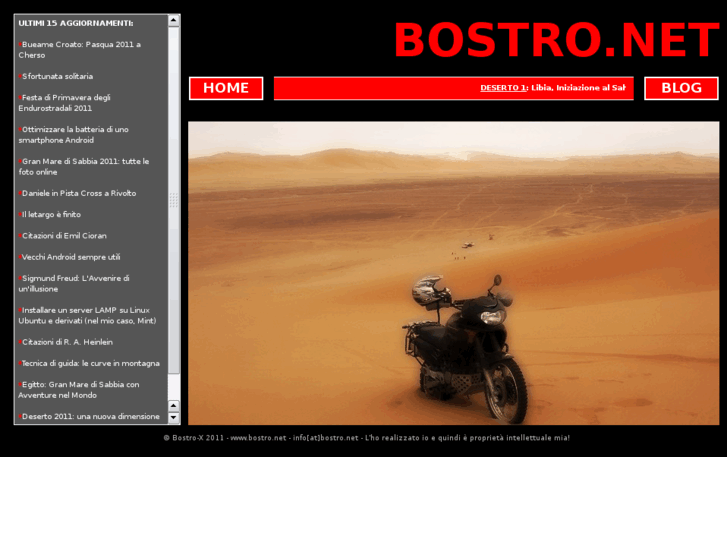
Task: Click the BOSTRO.NET site title
Action: (x=555, y=42)
